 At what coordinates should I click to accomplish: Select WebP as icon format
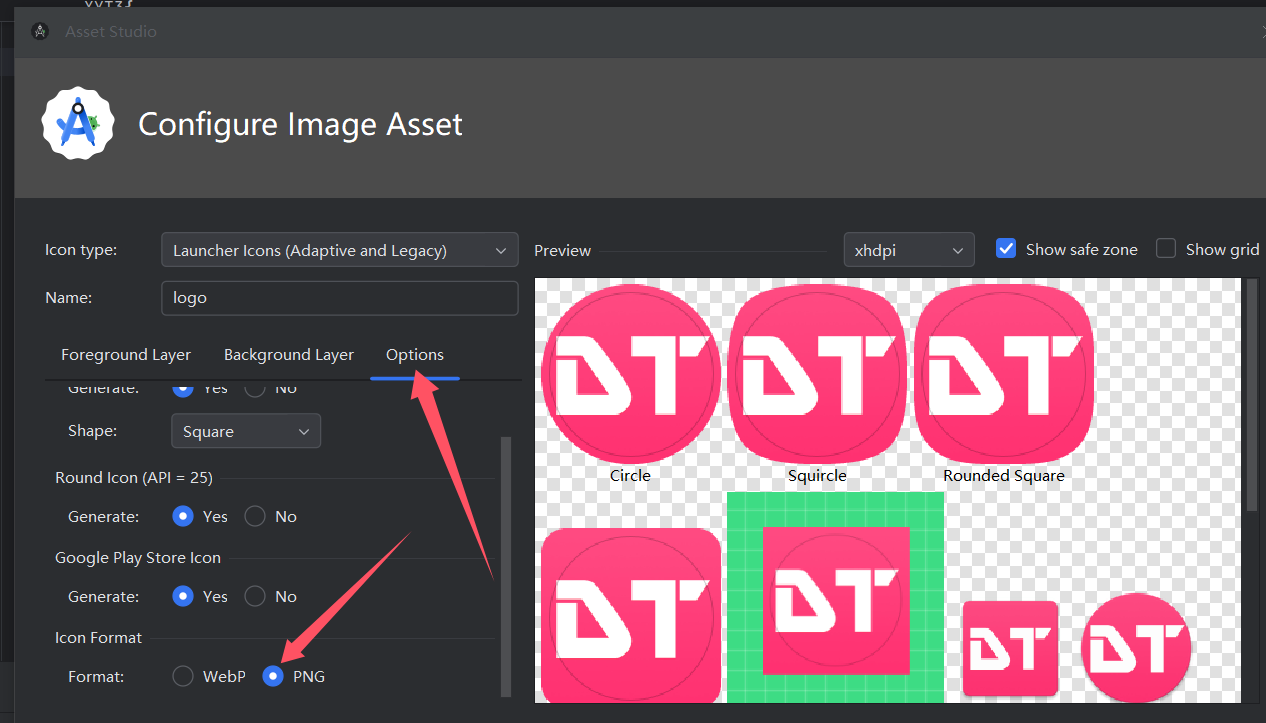tap(183, 677)
